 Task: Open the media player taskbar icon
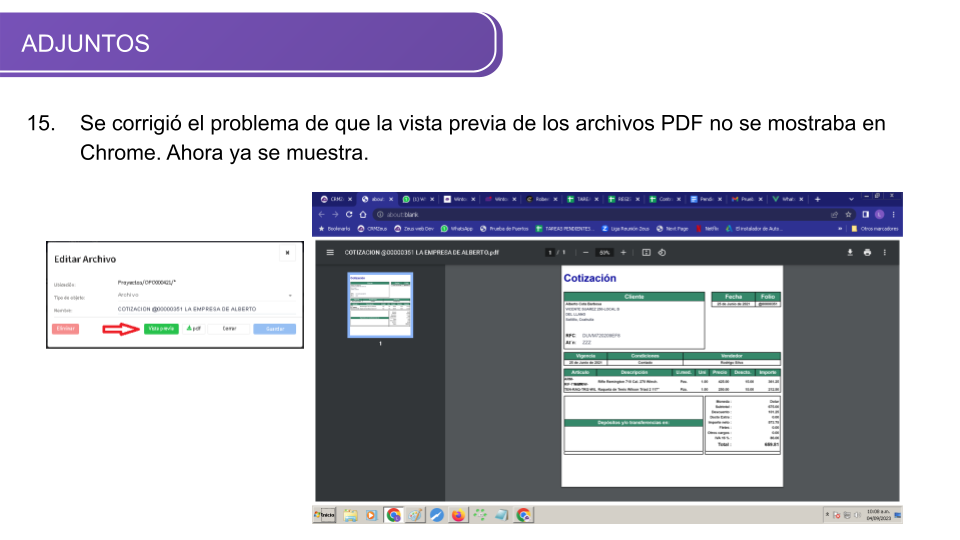coord(371,516)
